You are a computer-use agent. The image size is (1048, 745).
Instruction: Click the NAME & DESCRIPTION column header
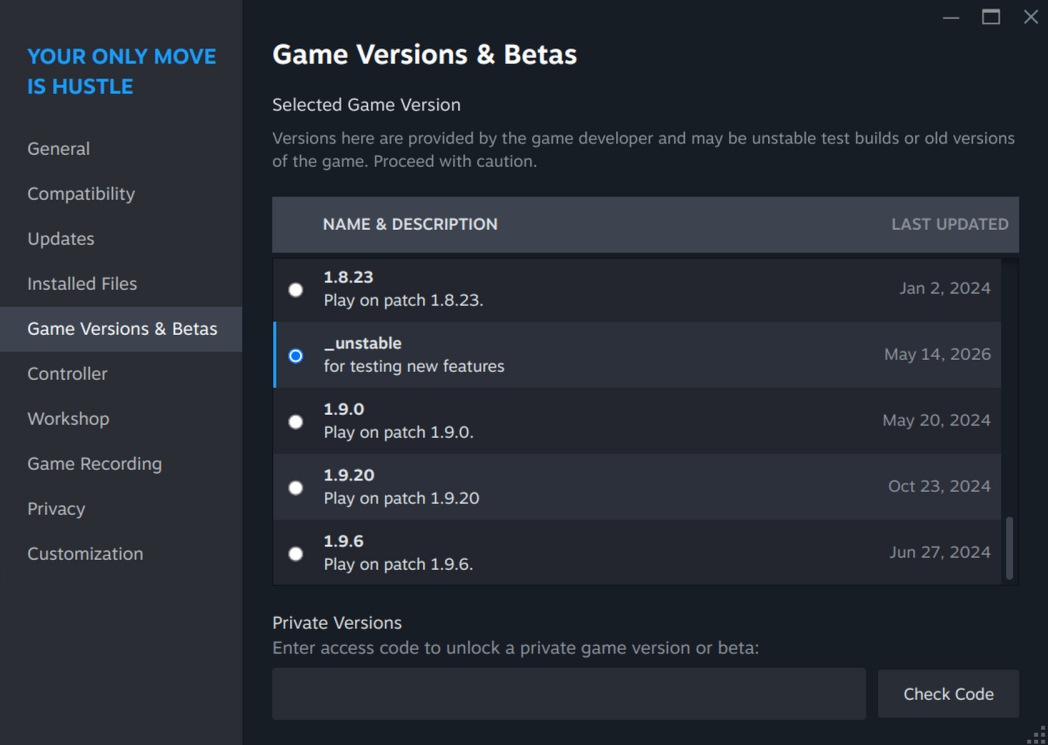(410, 225)
